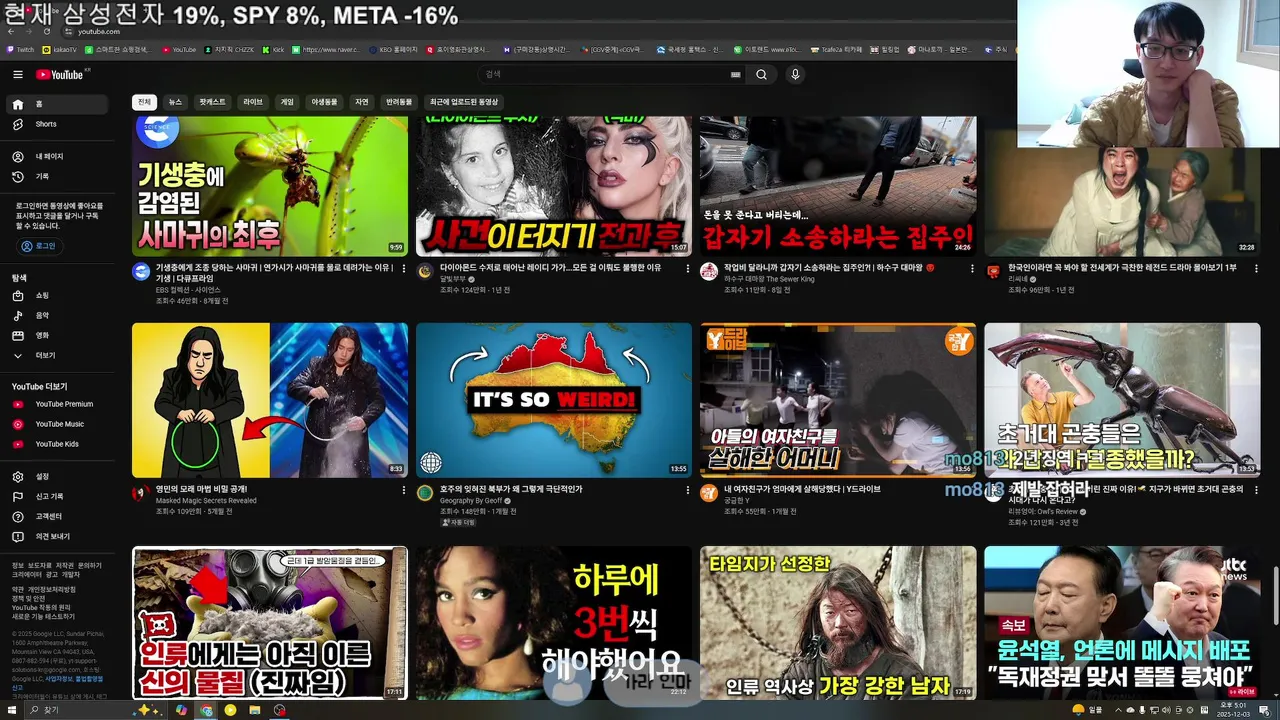This screenshot has width=1280, height=720.
Task: Open the magician ring trick video thumbnail
Action: 270,400
